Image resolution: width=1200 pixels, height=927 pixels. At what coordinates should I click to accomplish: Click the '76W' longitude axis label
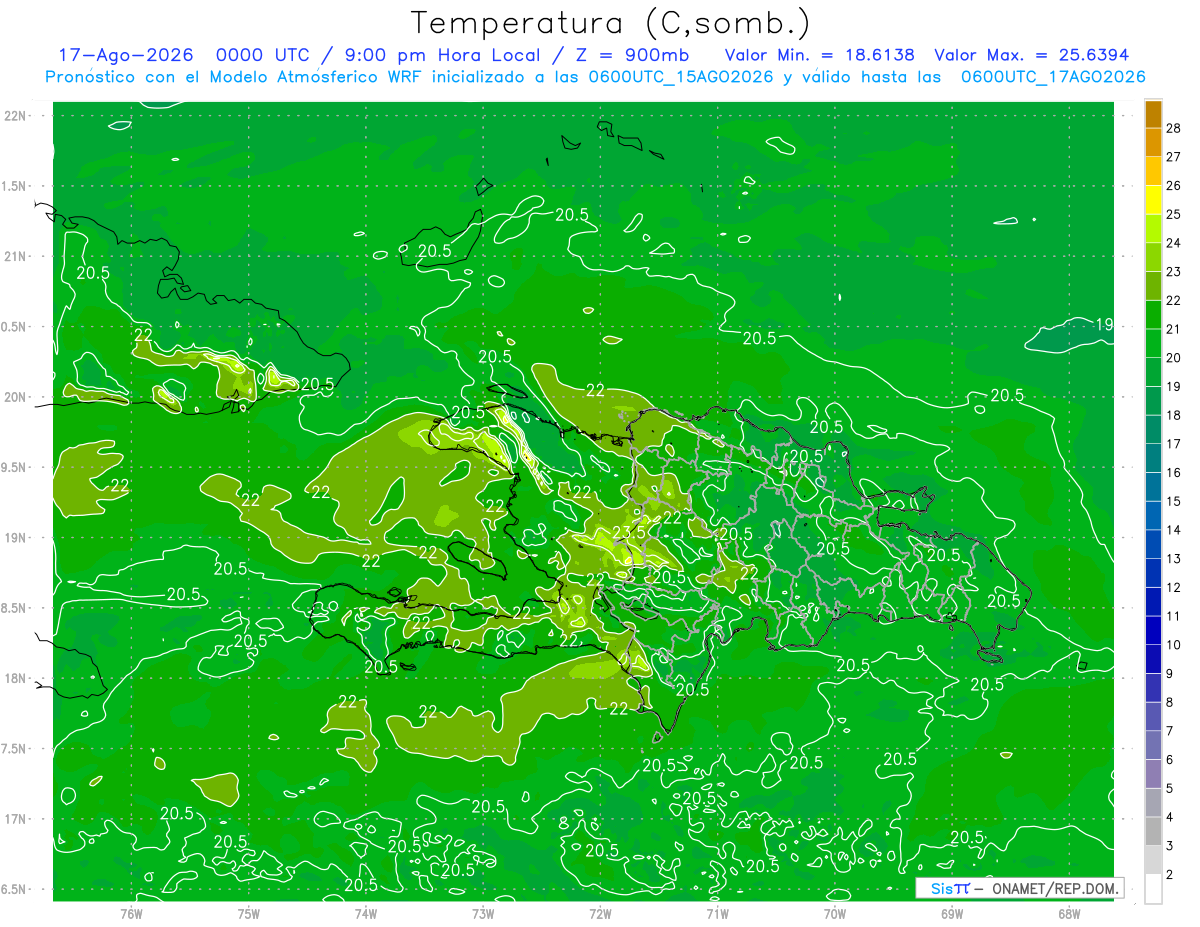(130, 913)
